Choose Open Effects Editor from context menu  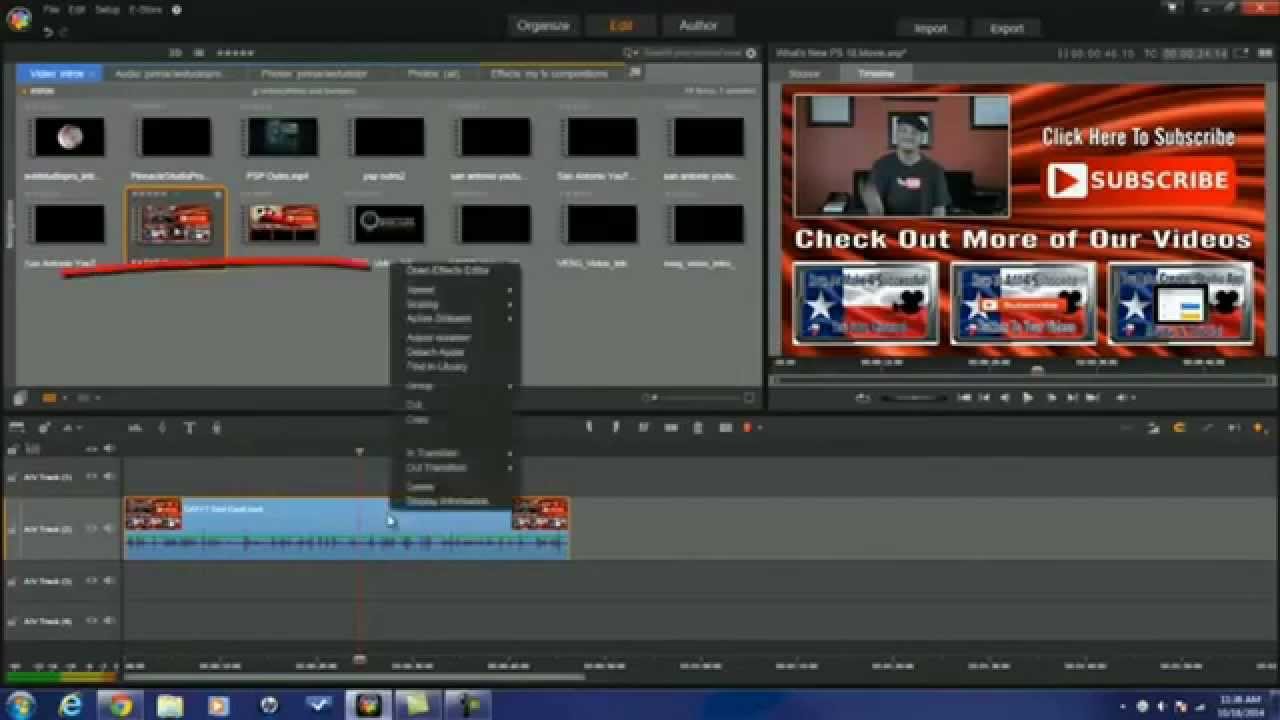tap(447, 270)
